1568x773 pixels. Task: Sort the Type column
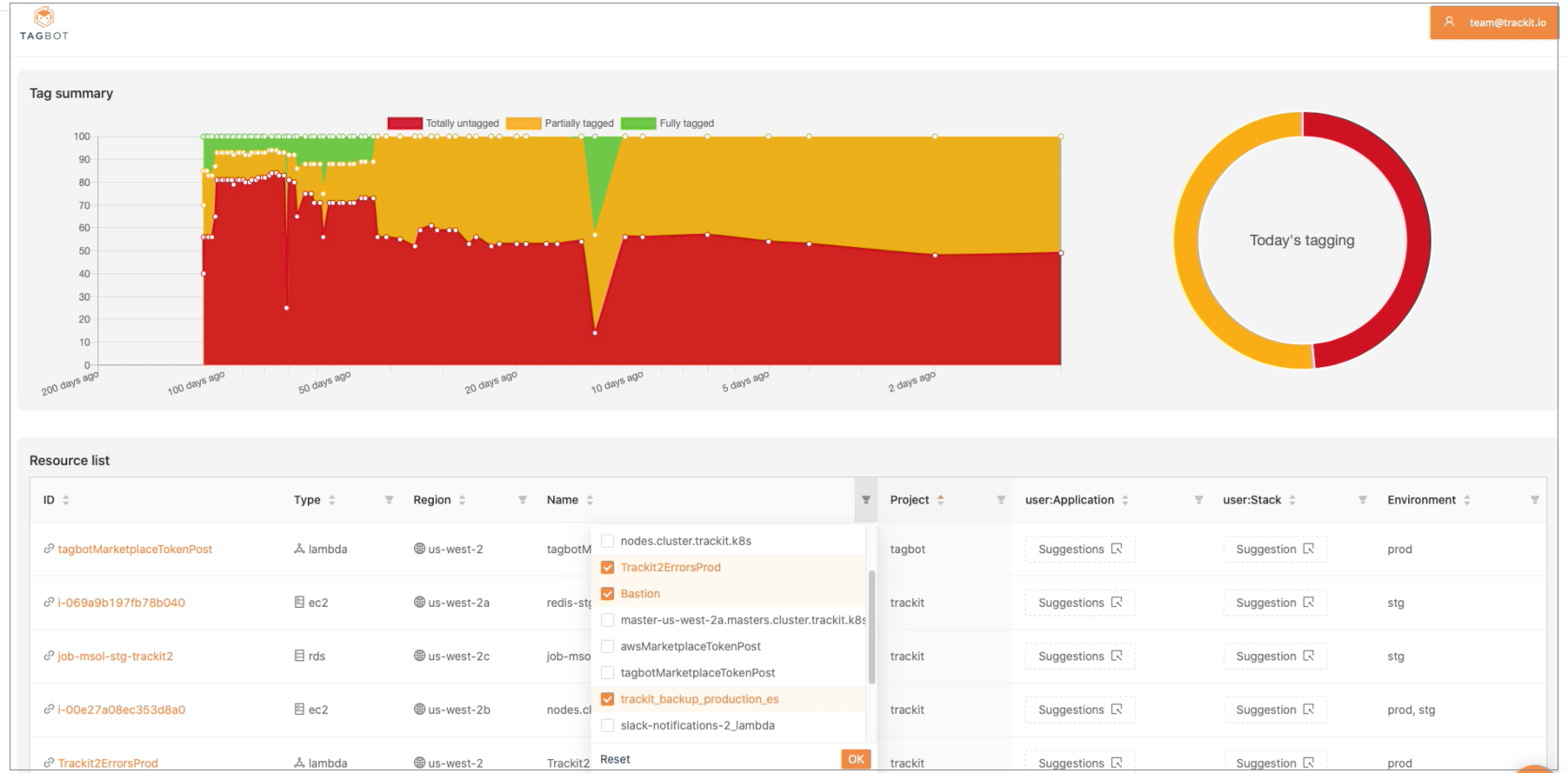[x=331, y=500]
